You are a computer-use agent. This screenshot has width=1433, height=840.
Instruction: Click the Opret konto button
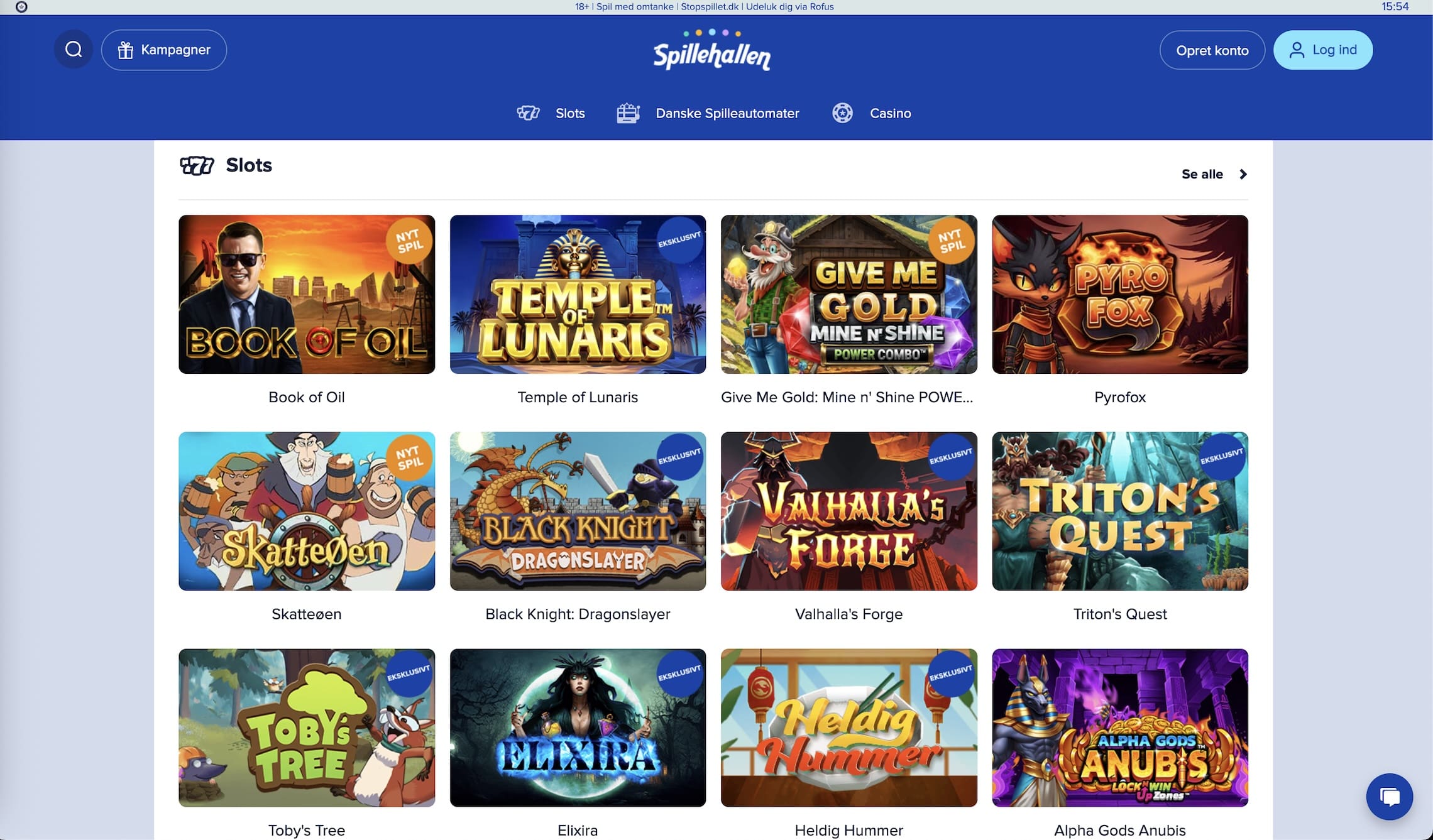pos(1212,50)
